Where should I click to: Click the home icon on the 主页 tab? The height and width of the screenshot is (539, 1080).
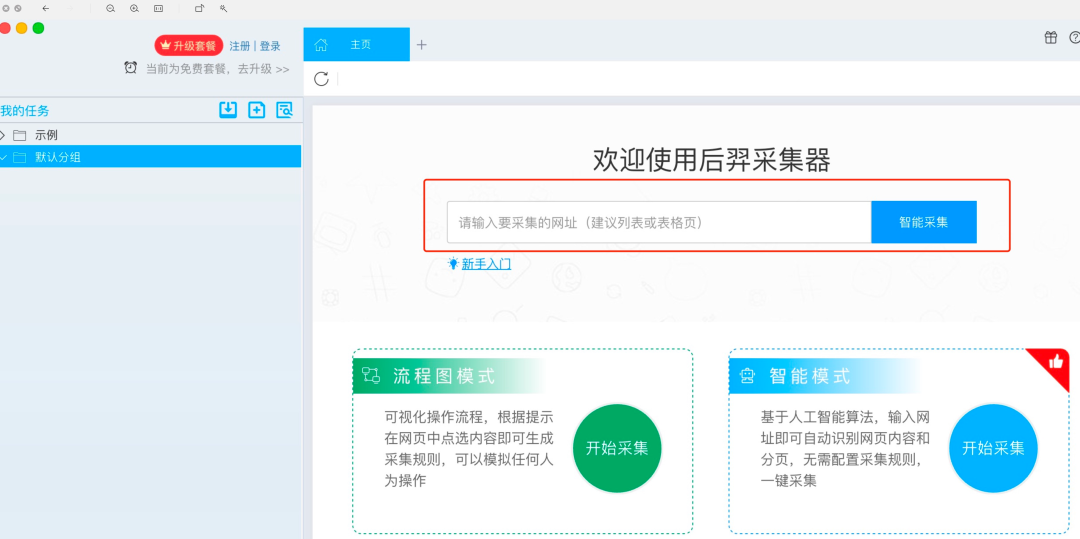click(320, 45)
